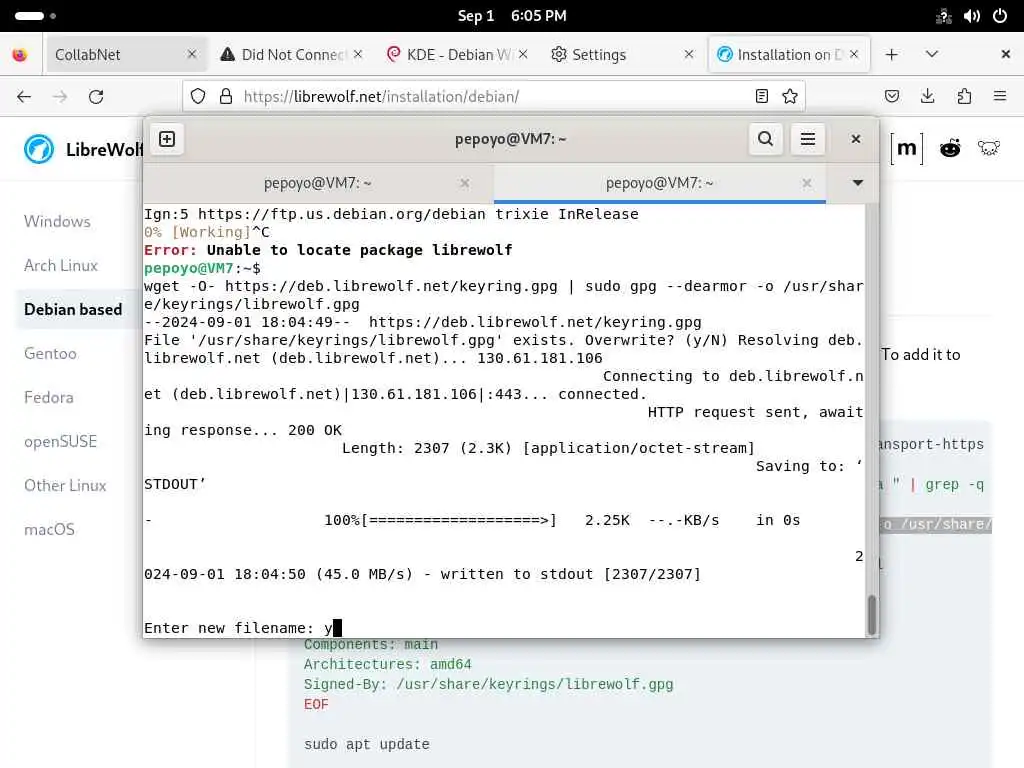Expand the list all tabs chevron
The image size is (1024, 768).
[932, 55]
